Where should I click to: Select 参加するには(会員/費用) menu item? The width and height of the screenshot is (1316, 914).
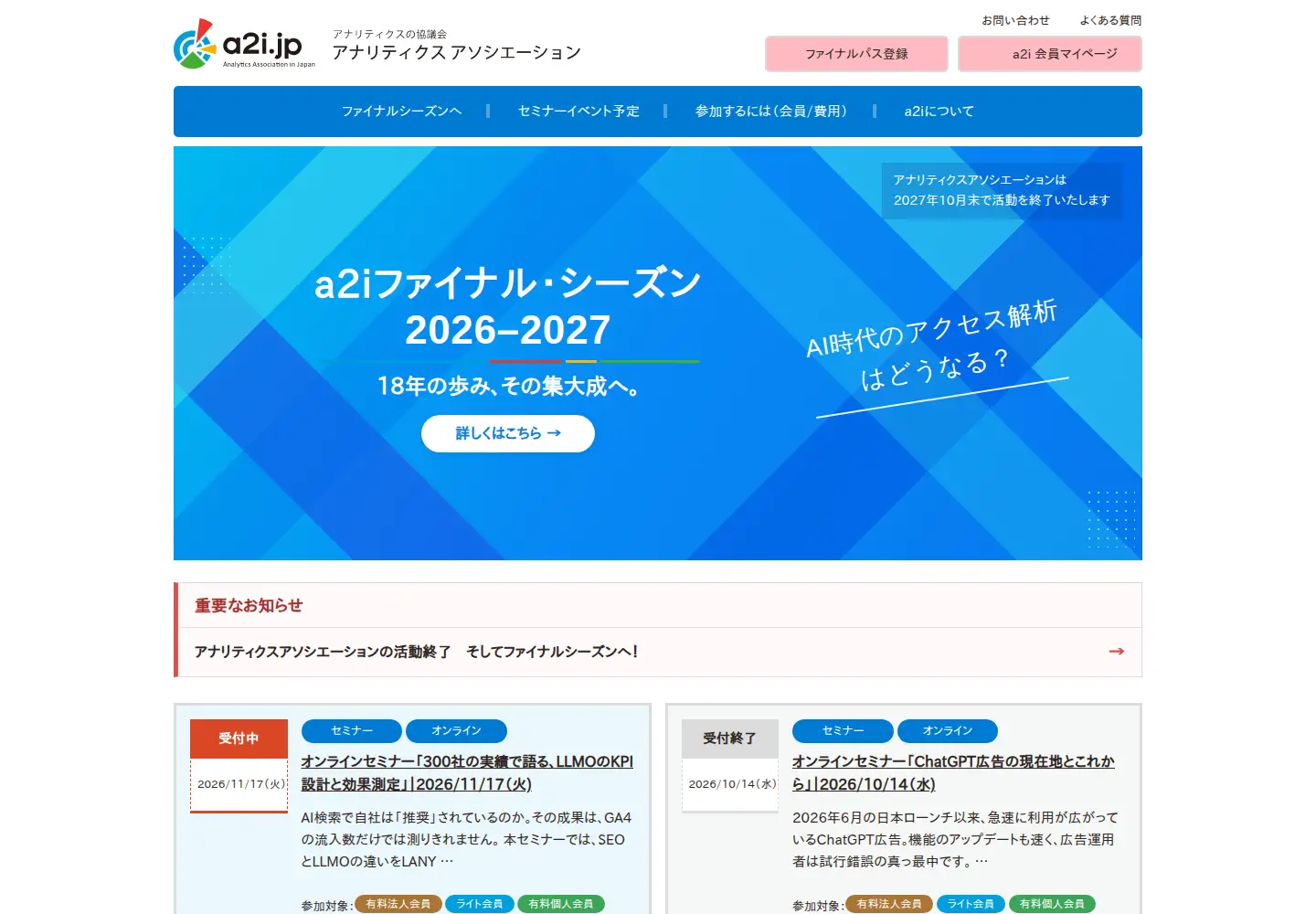[770, 112]
